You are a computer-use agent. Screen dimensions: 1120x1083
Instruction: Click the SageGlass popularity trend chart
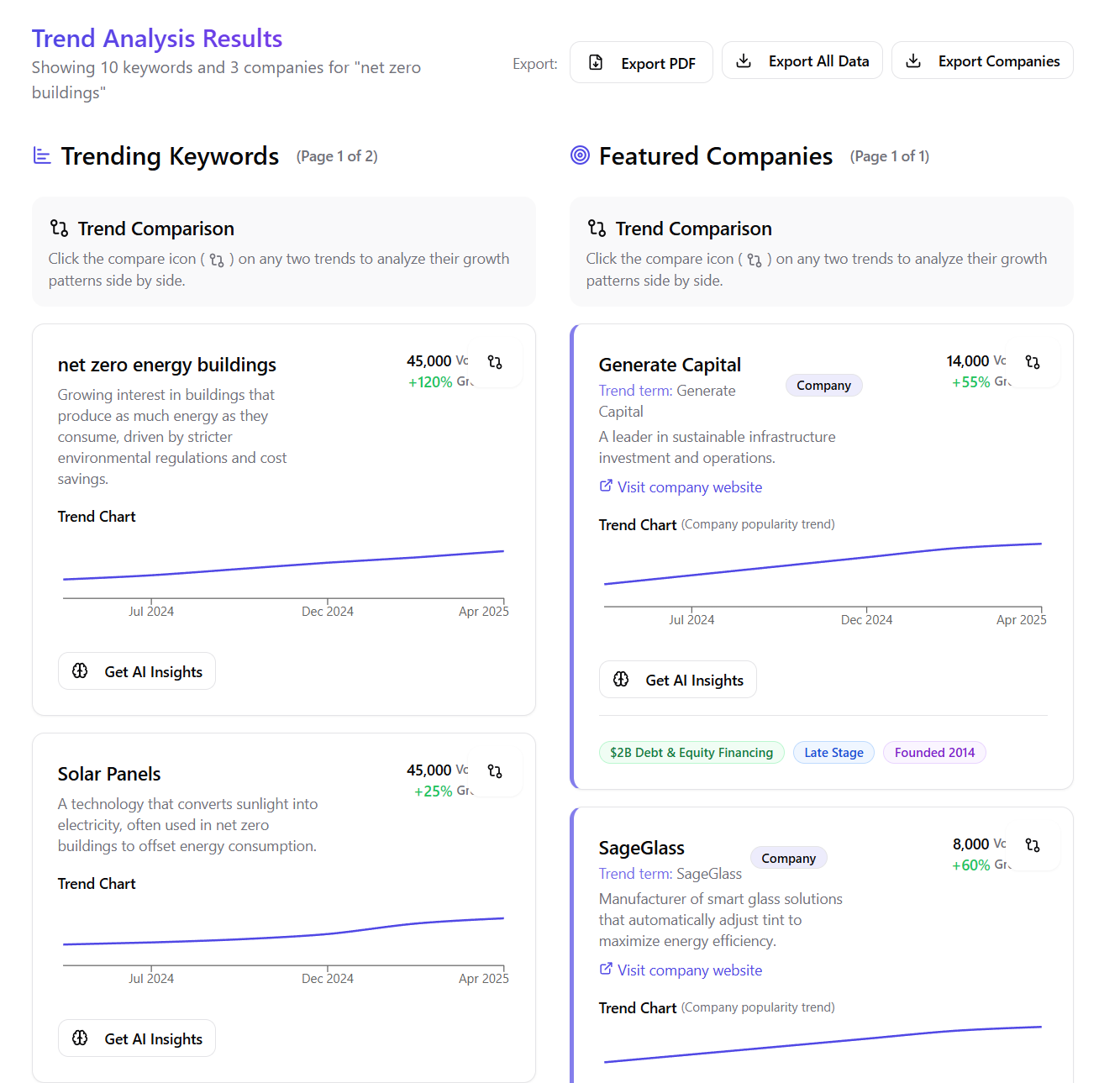click(823, 1046)
